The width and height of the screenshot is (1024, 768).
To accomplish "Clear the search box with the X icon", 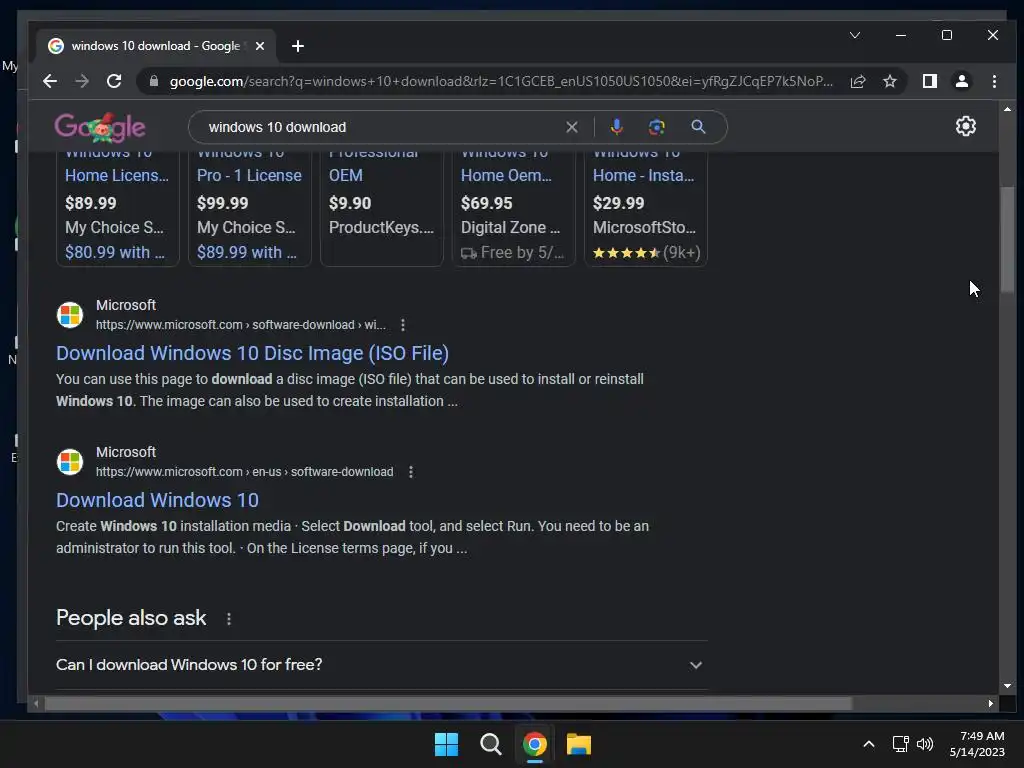I will (571, 127).
